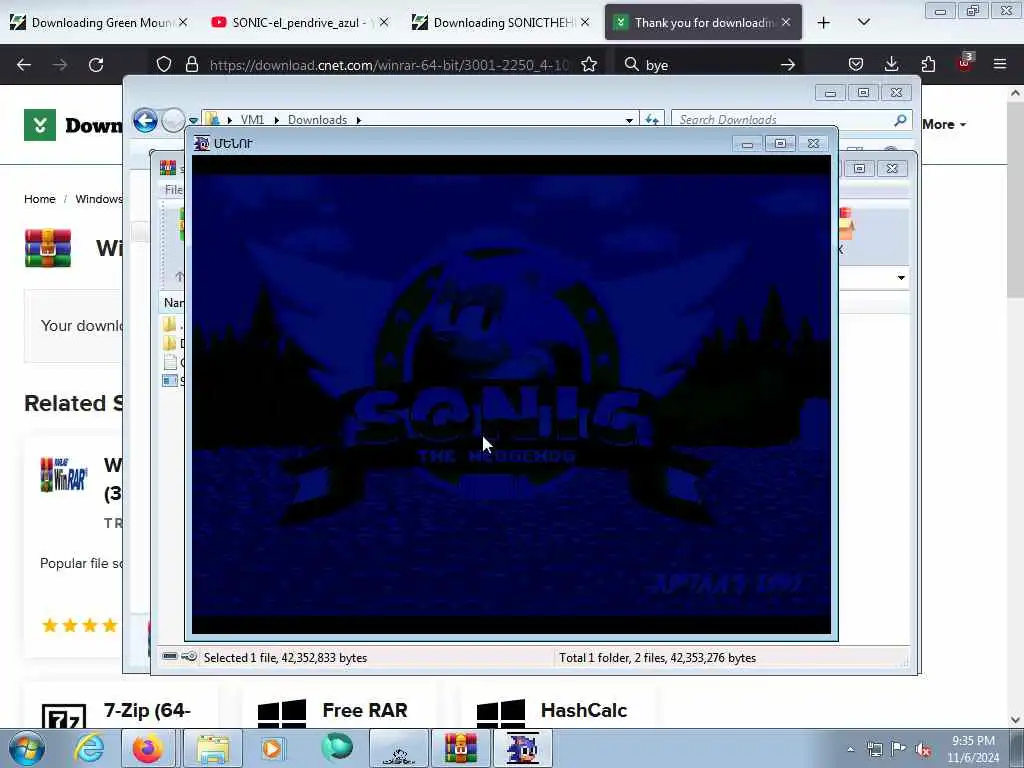Open the HashCalc related link

point(584,710)
